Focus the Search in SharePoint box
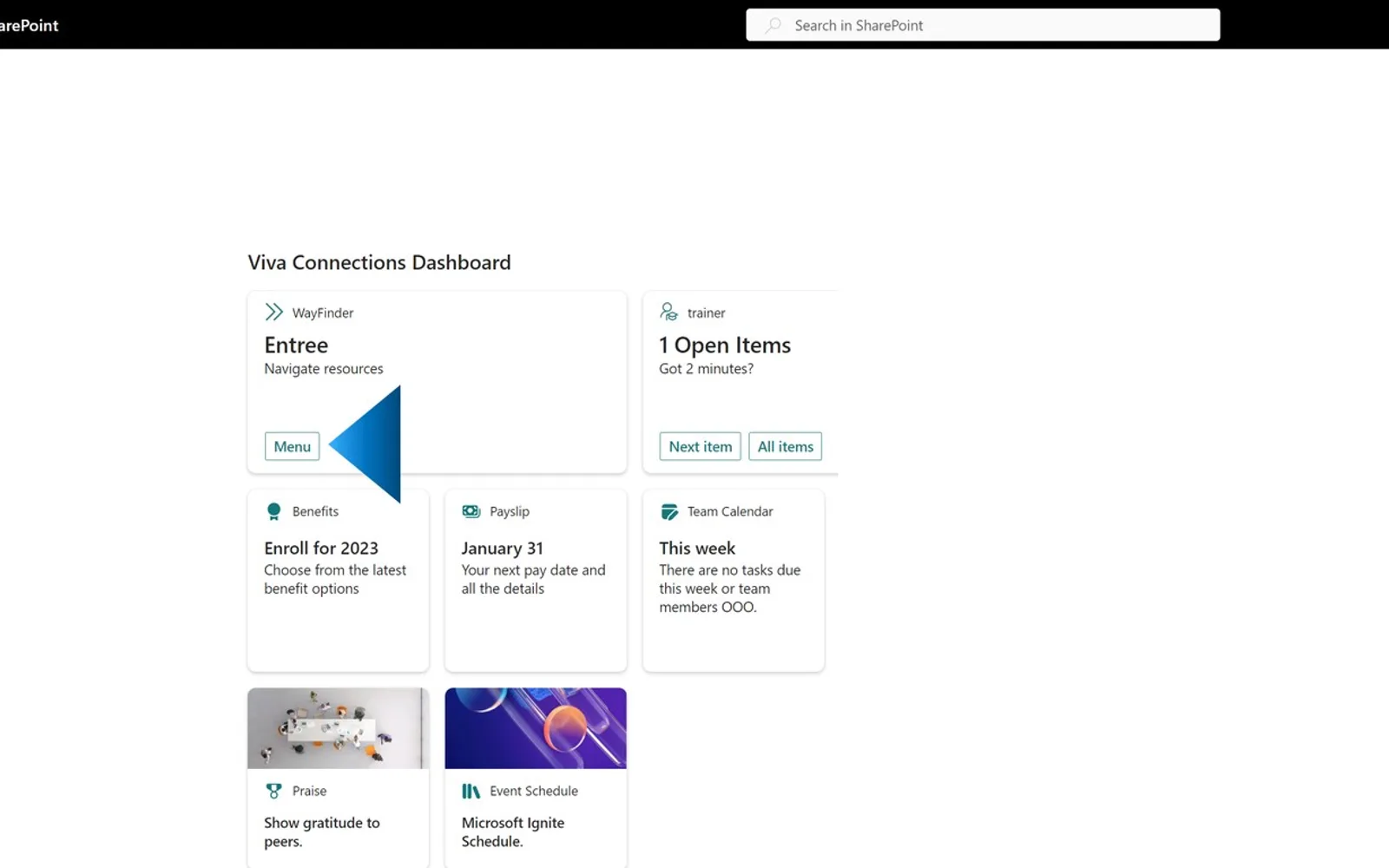 point(983,25)
